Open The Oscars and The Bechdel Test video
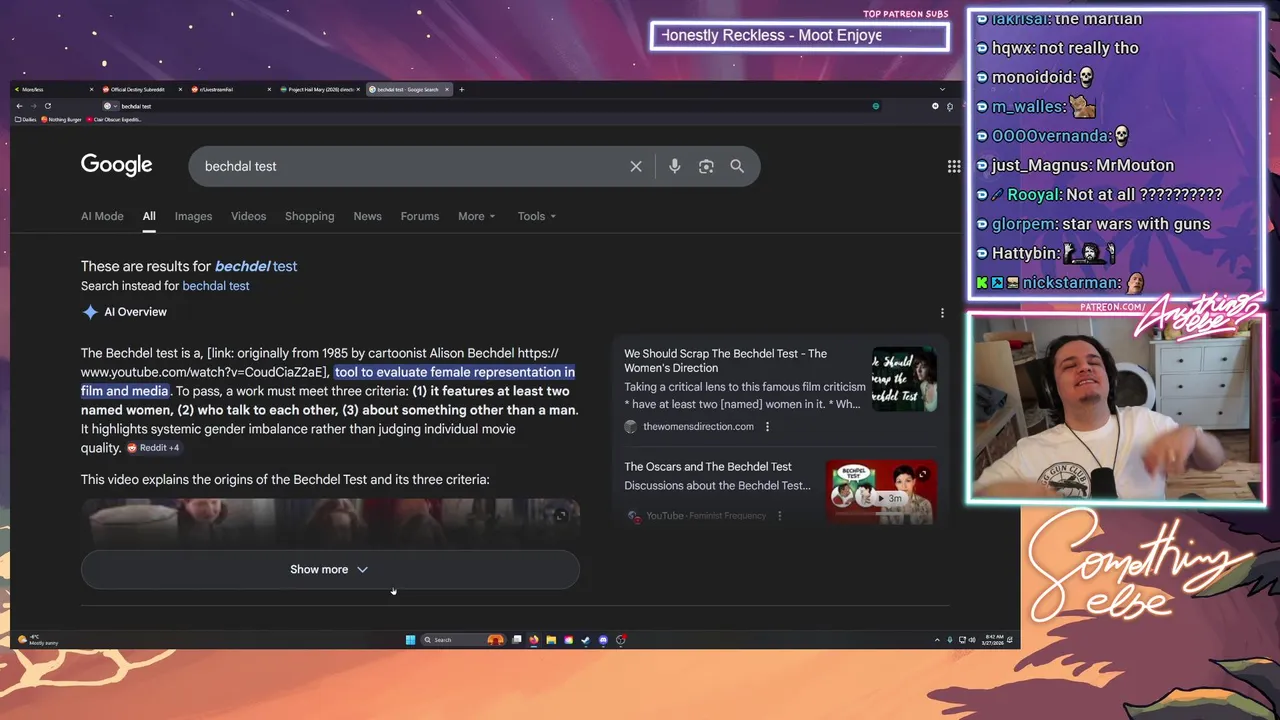1280x720 pixels. pyautogui.click(x=708, y=467)
